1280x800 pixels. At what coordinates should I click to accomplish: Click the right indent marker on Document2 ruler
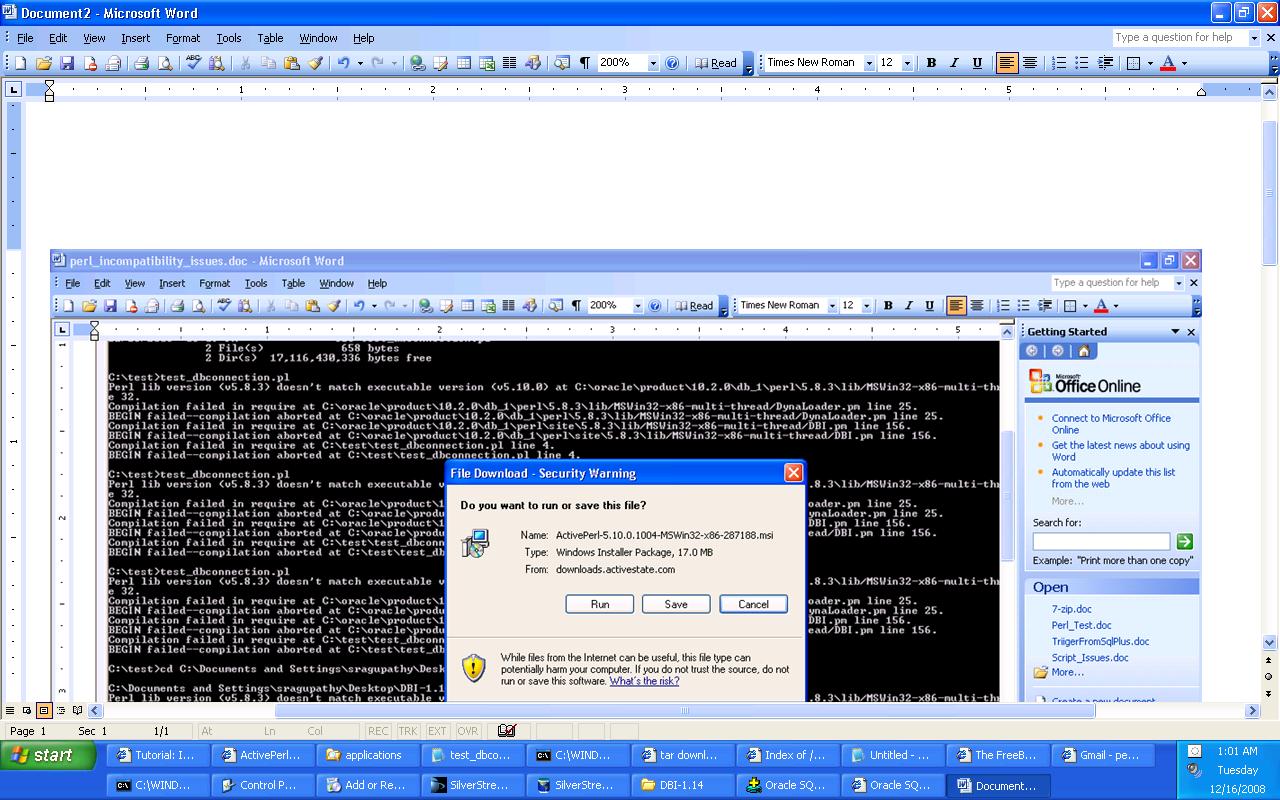coord(1202,93)
